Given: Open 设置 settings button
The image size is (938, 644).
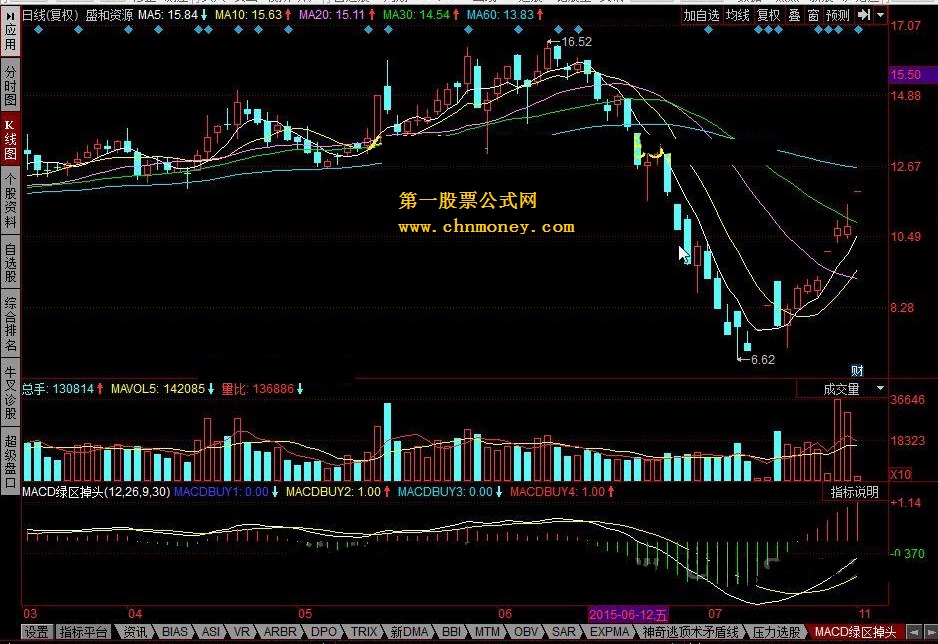Looking at the screenshot, I should 36,631.
